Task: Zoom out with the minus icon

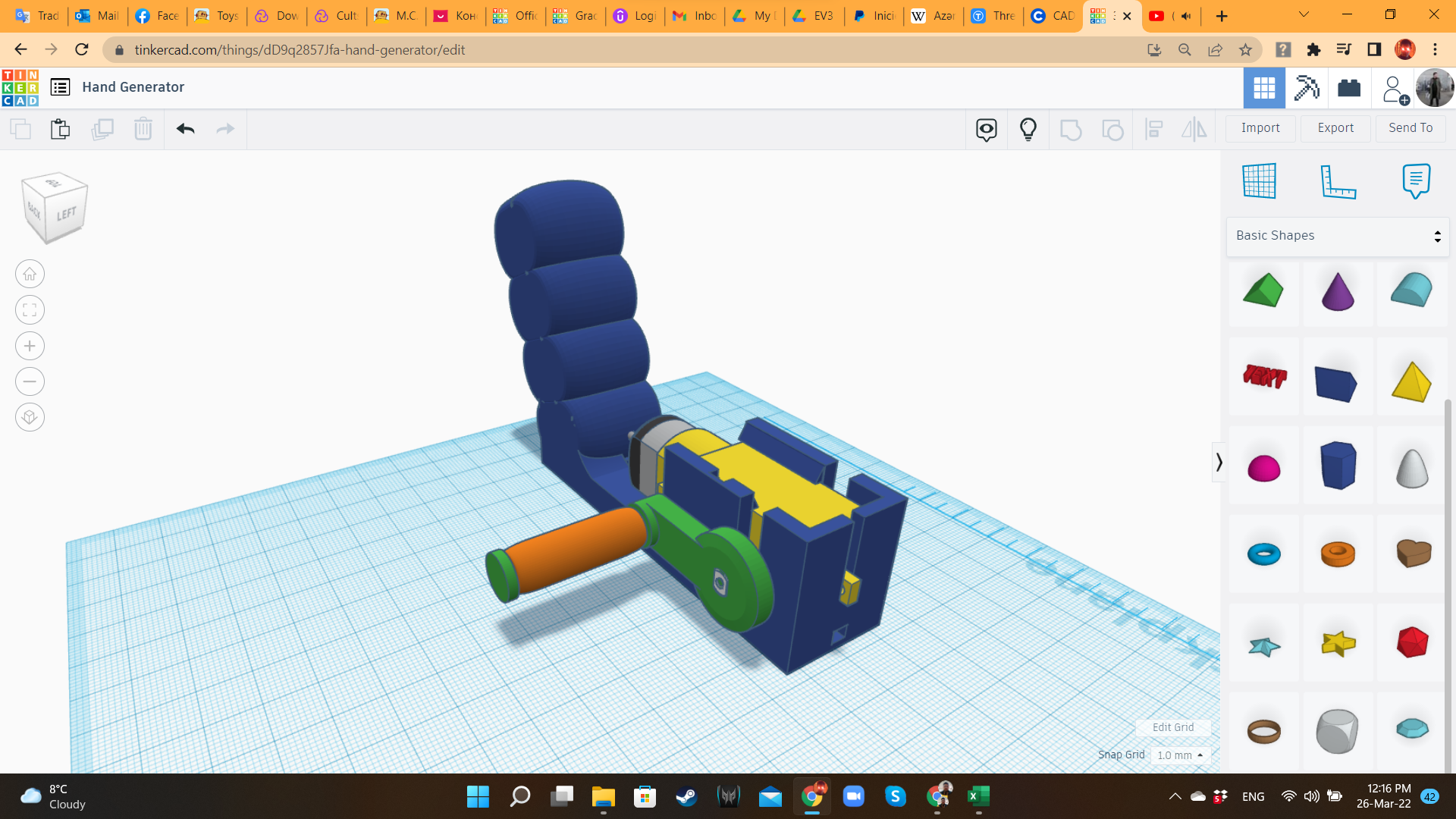Action: pyautogui.click(x=30, y=381)
